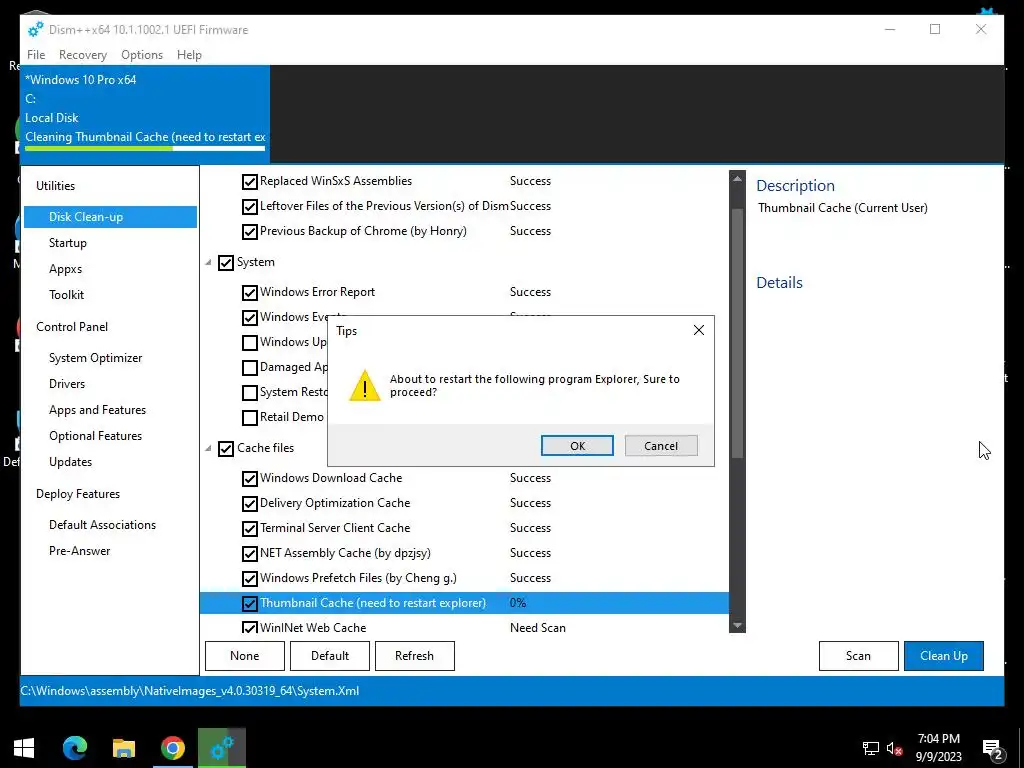Open the Recovery menu
This screenshot has width=1024, height=768.
(83, 55)
